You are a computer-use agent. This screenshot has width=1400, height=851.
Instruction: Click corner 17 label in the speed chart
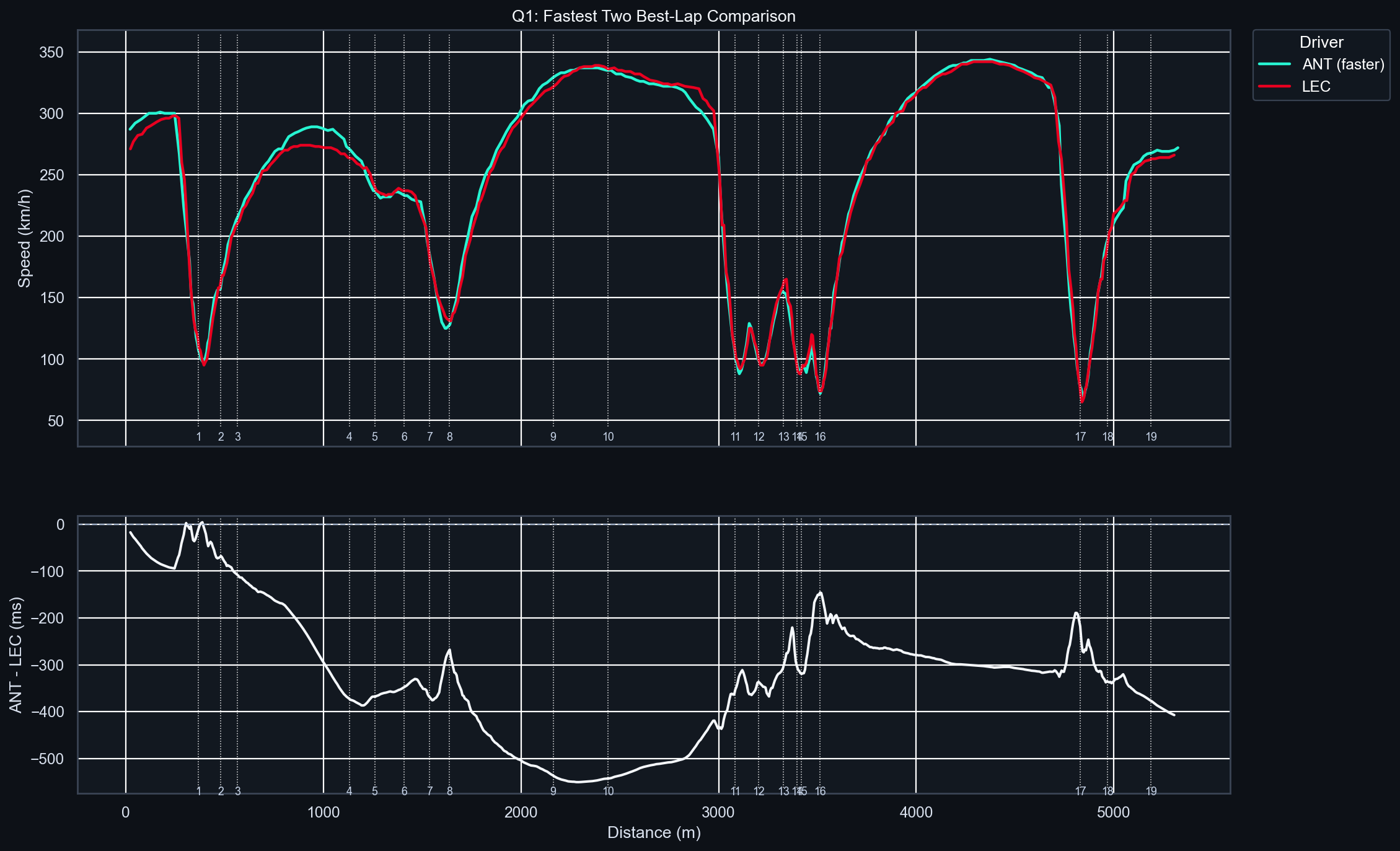pyautogui.click(x=1081, y=437)
